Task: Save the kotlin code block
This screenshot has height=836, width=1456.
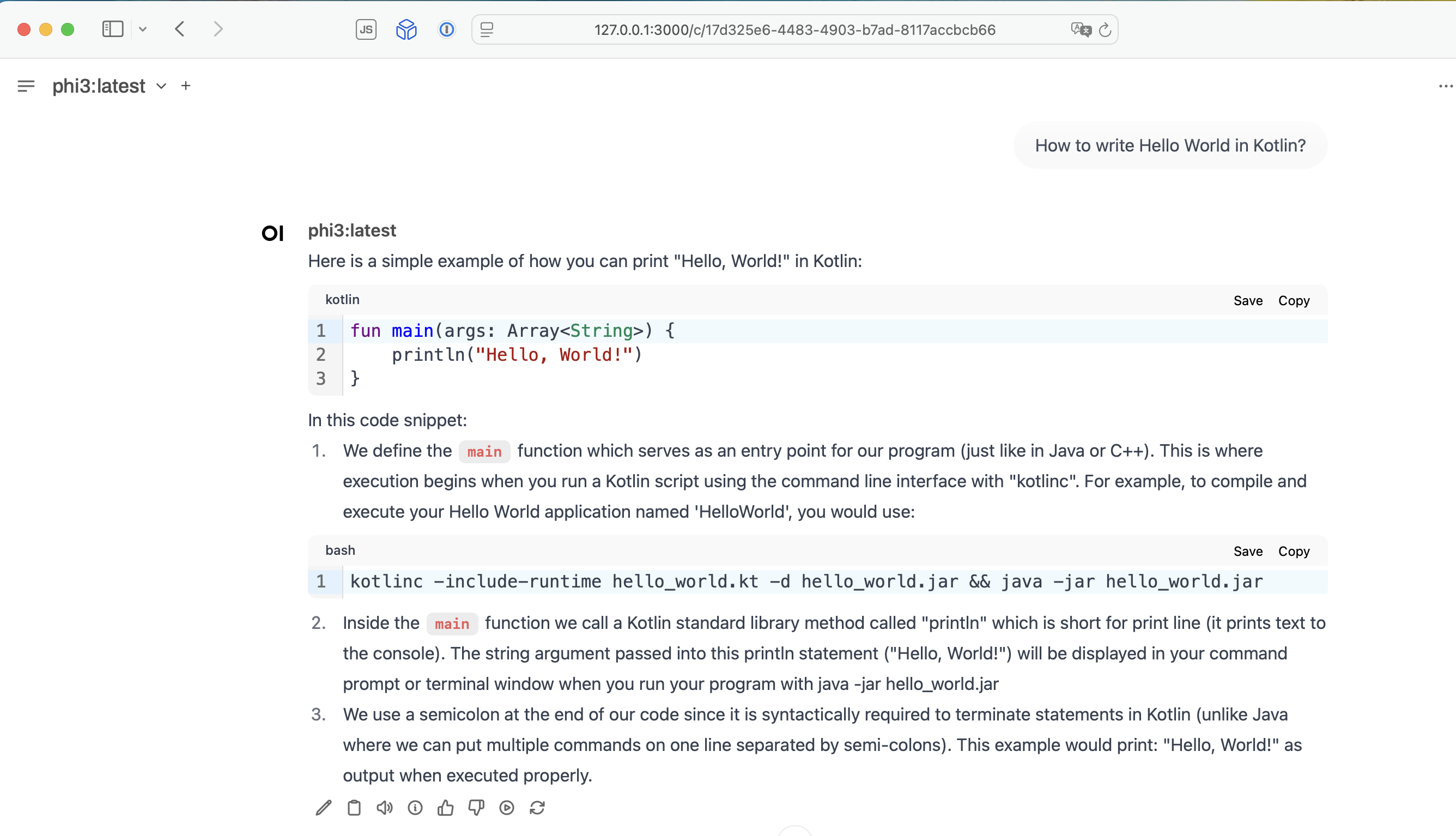Action: coord(1248,300)
